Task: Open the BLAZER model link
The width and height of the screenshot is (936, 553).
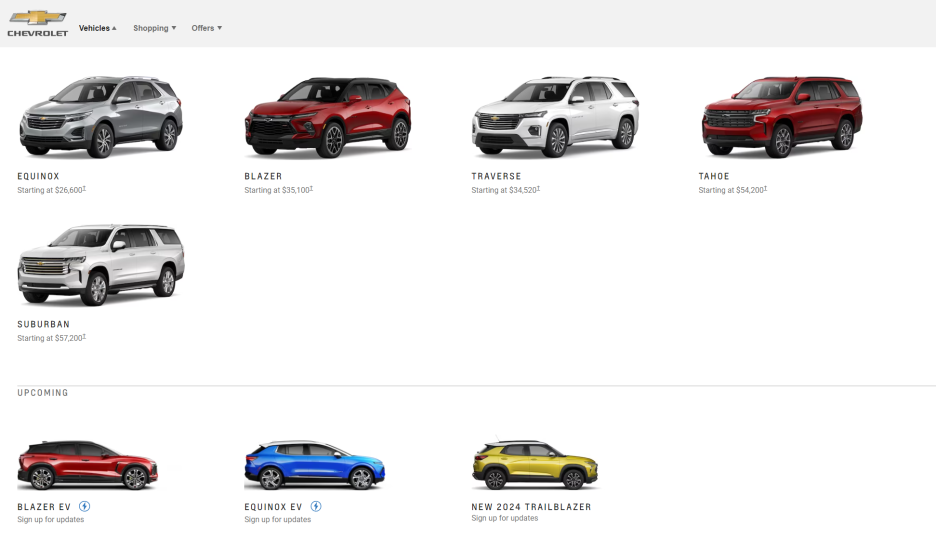Action: pos(263,176)
